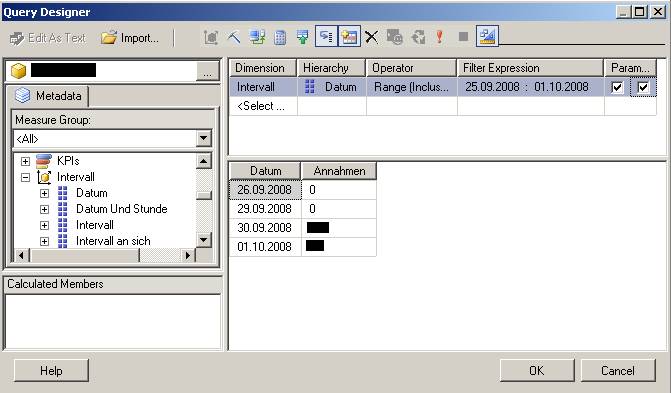
Task: Click the Execute Query red exclamation icon
Action: point(439,37)
